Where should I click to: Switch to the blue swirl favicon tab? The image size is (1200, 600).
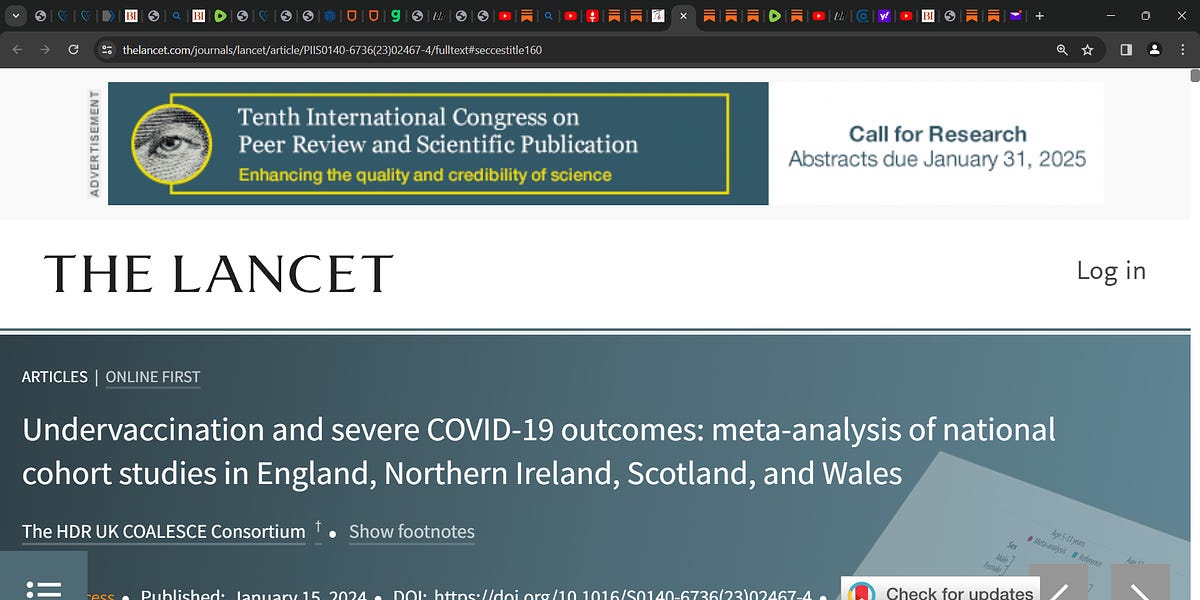pyautogui.click(x=861, y=16)
